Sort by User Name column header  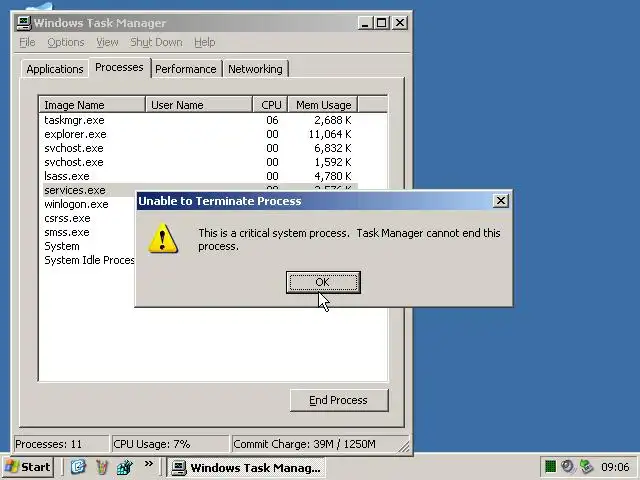coord(199,105)
